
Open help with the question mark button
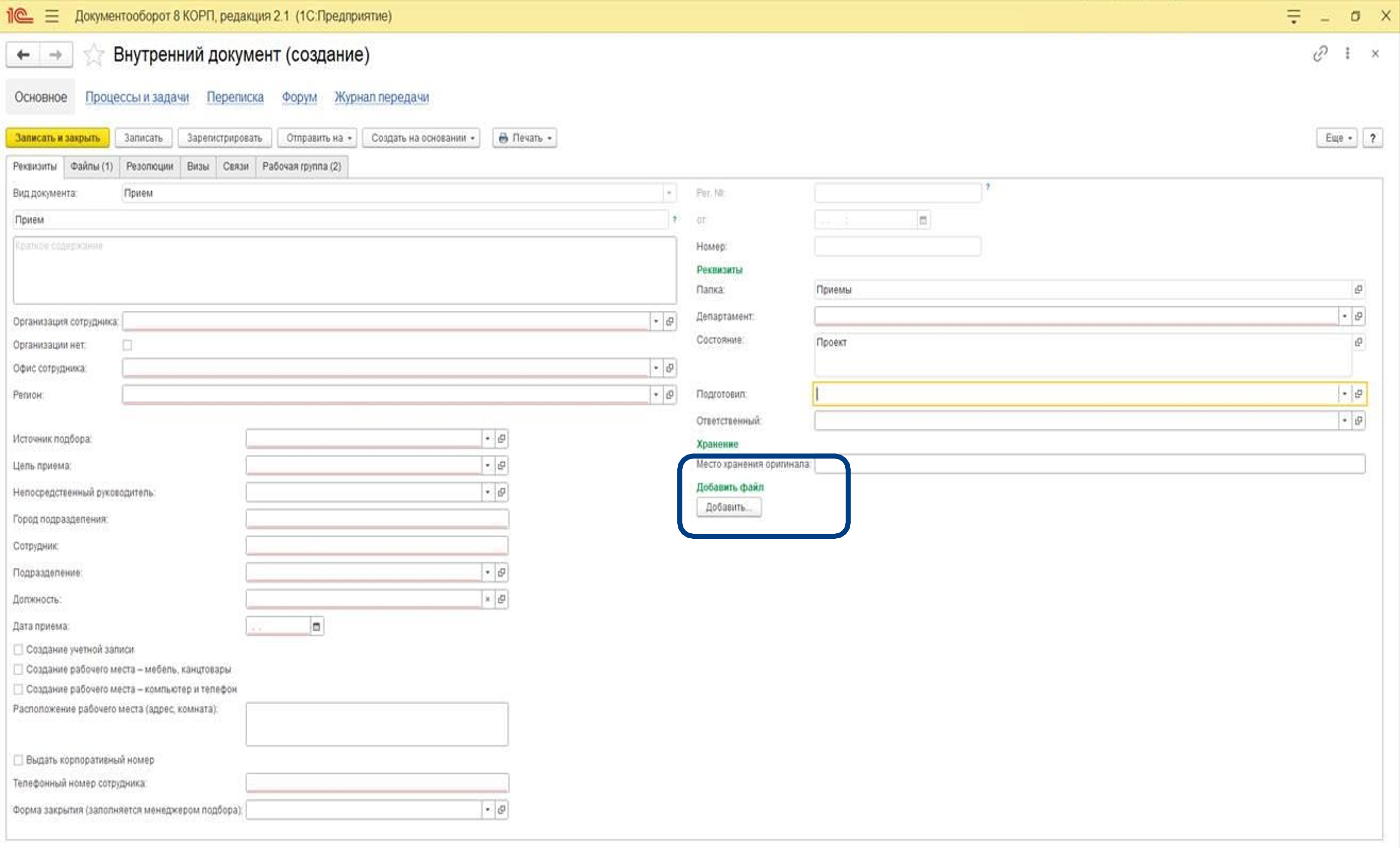click(x=1373, y=138)
